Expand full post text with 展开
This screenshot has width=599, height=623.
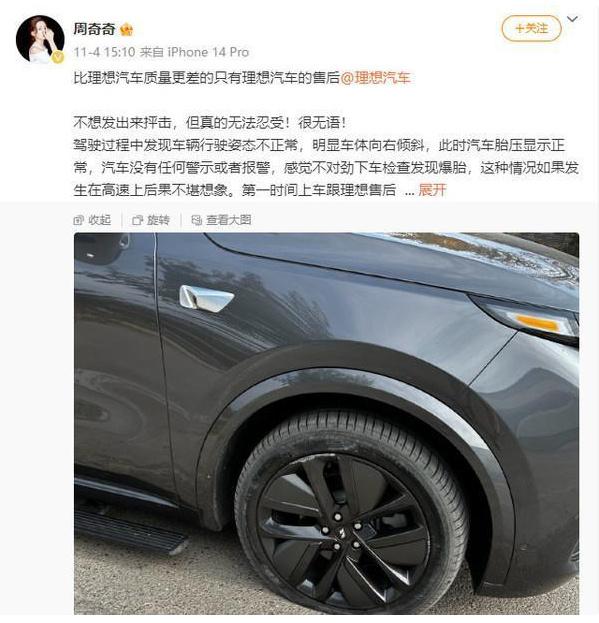coord(433,190)
